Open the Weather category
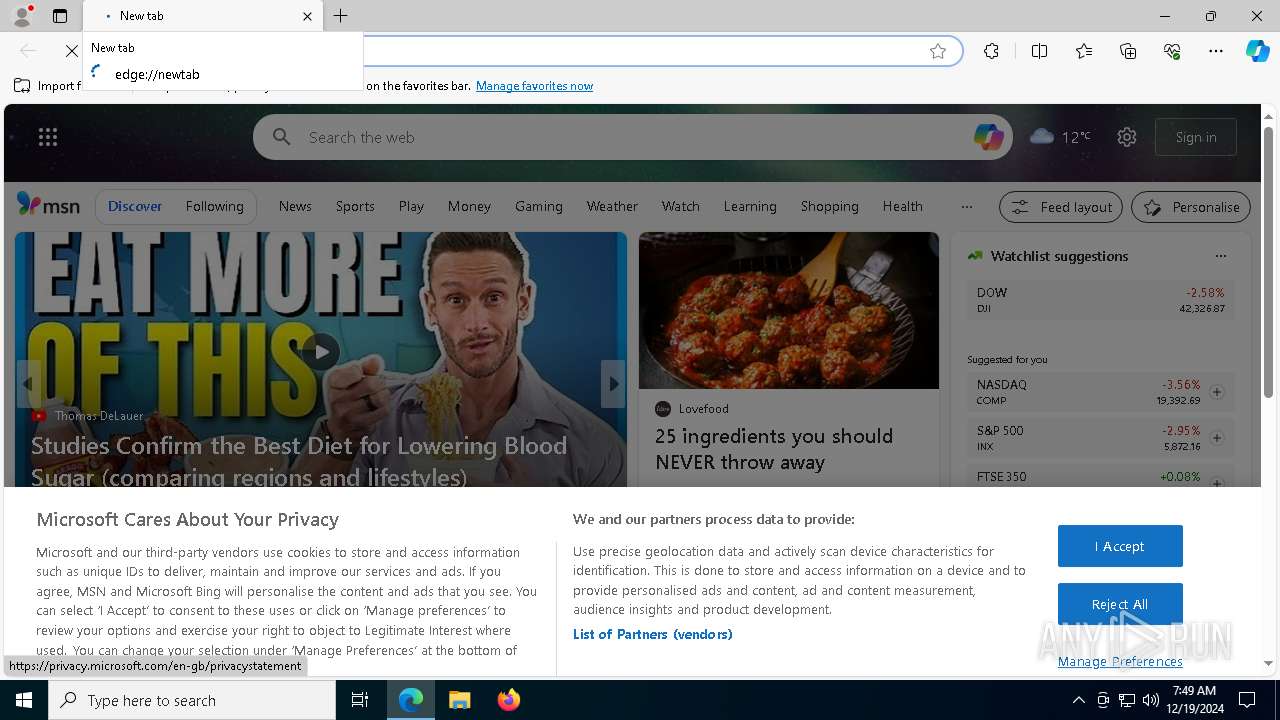The image size is (1280, 720). pyautogui.click(x=612, y=206)
